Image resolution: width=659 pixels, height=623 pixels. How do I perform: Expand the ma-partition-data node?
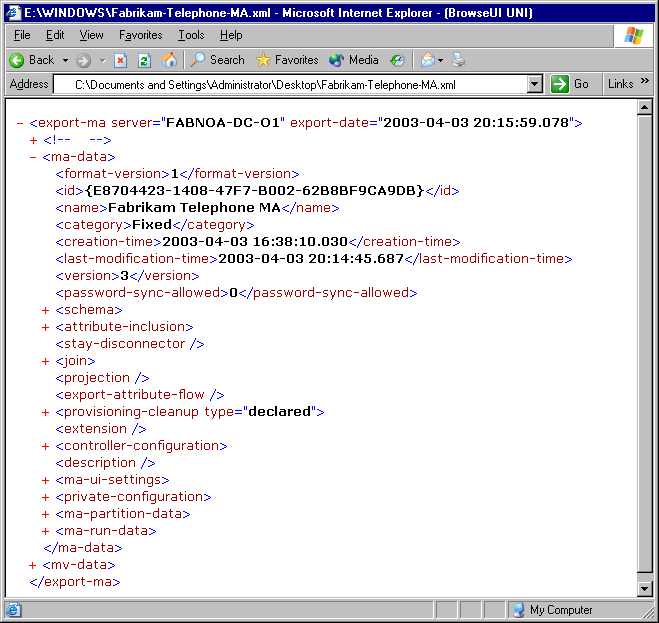point(45,515)
